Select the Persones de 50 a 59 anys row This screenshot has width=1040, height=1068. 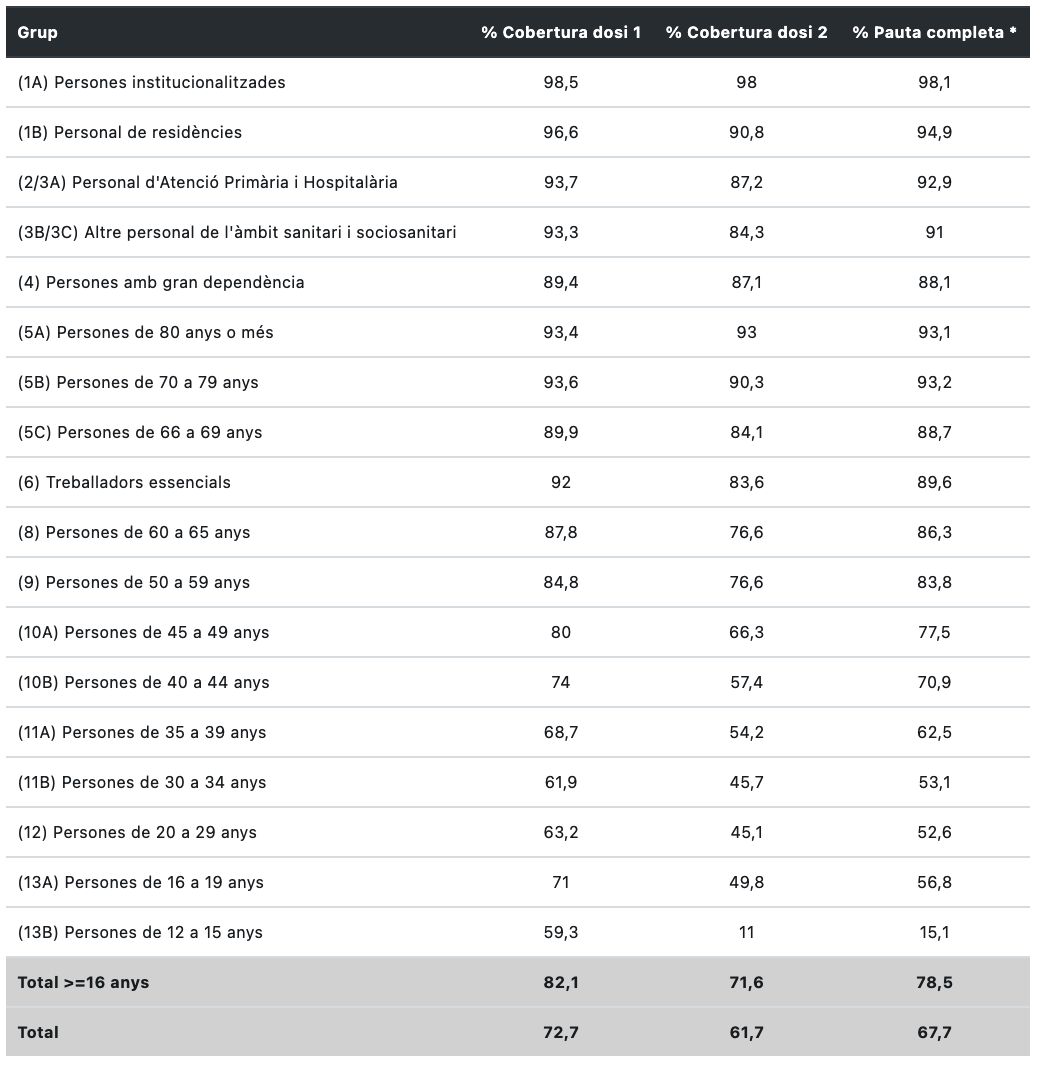coord(133,582)
